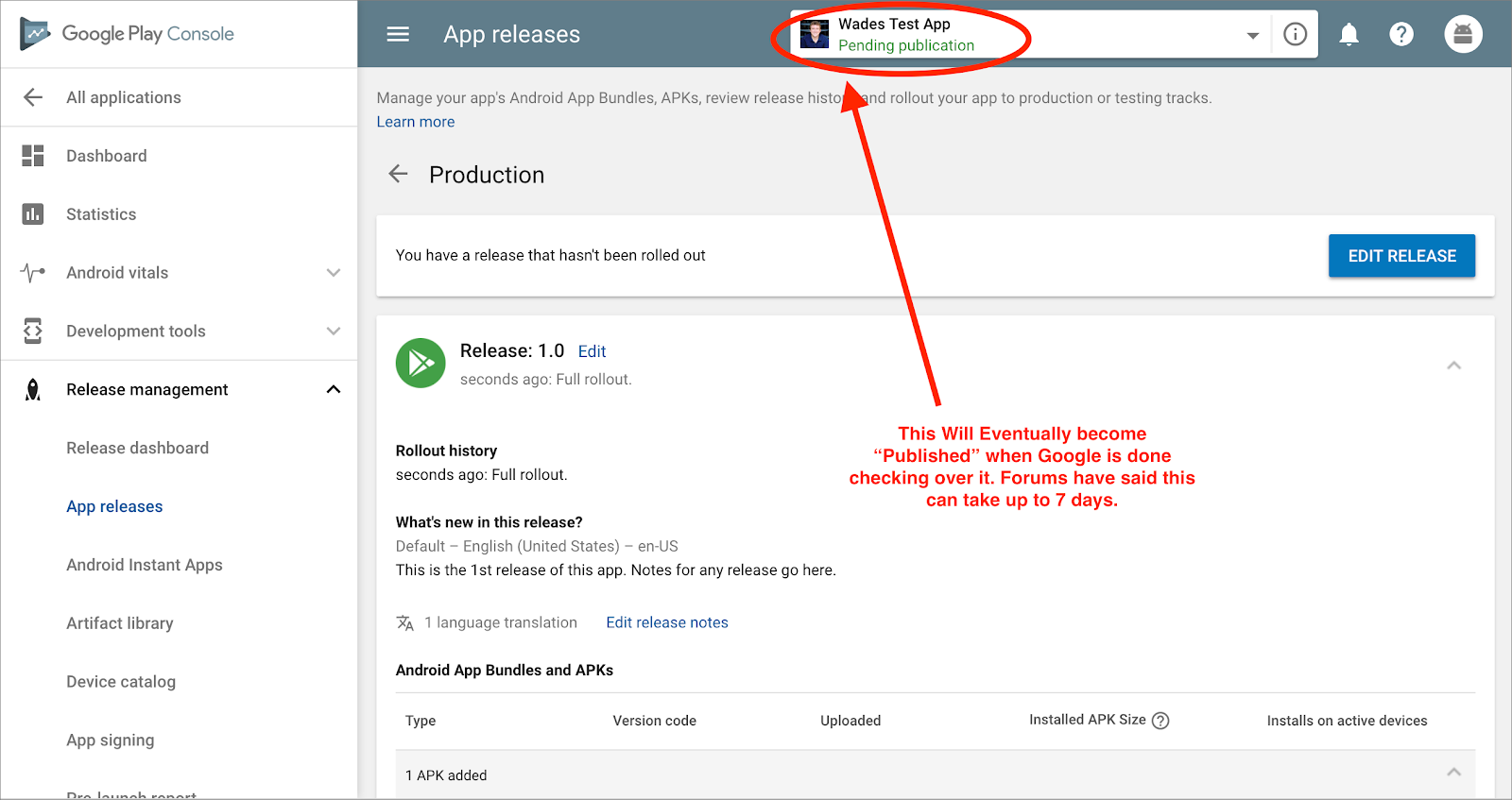Click the Release management rocket icon

[33, 389]
